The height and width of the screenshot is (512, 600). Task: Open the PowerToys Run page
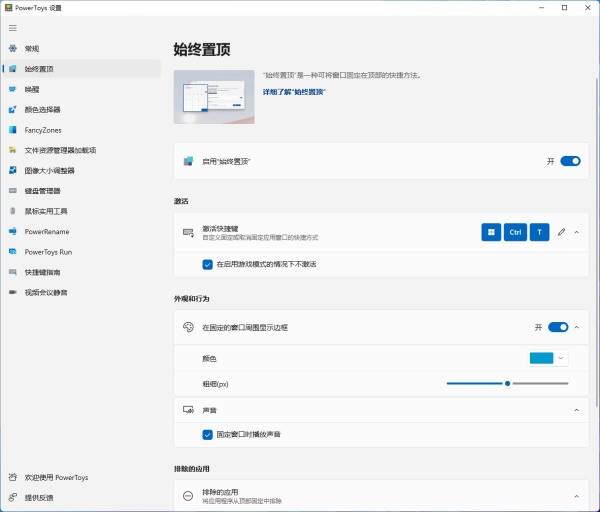coord(81,252)
